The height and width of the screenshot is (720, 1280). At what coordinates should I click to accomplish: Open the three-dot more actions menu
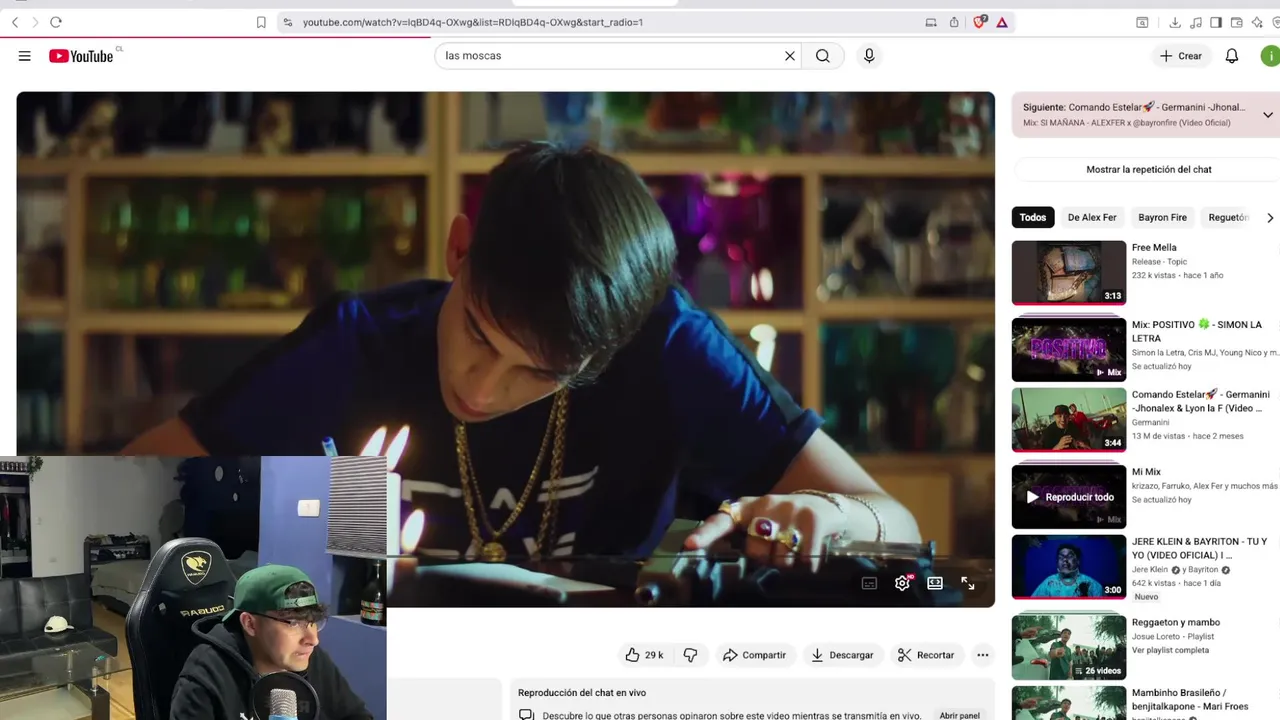coord(983,655)
